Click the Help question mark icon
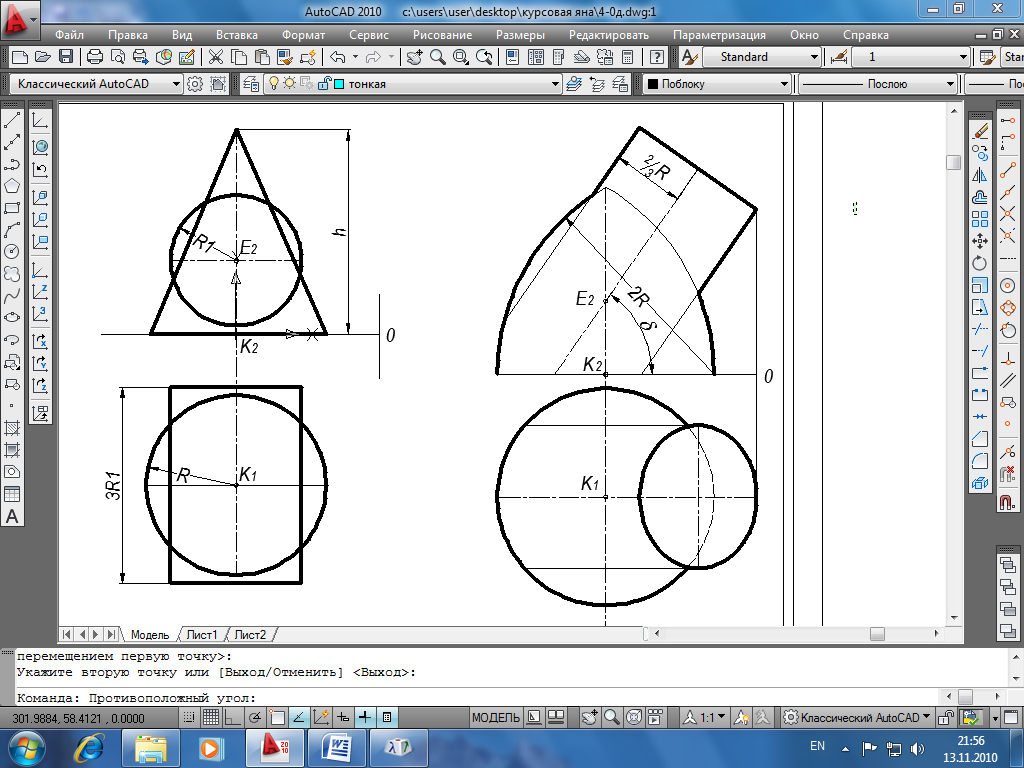The height and width of the screenshot is (768, 1024). pyautogui.click(x=657, y=57)
